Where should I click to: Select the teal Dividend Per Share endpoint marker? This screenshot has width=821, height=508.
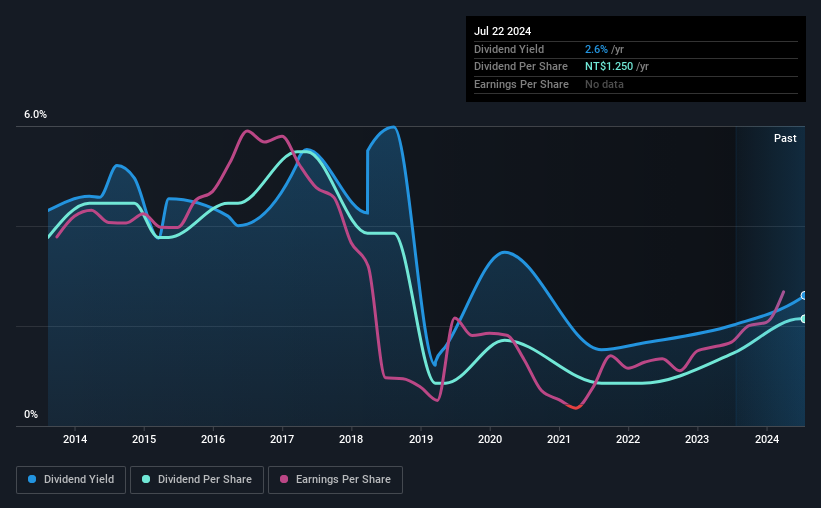[x=804, y=319]
